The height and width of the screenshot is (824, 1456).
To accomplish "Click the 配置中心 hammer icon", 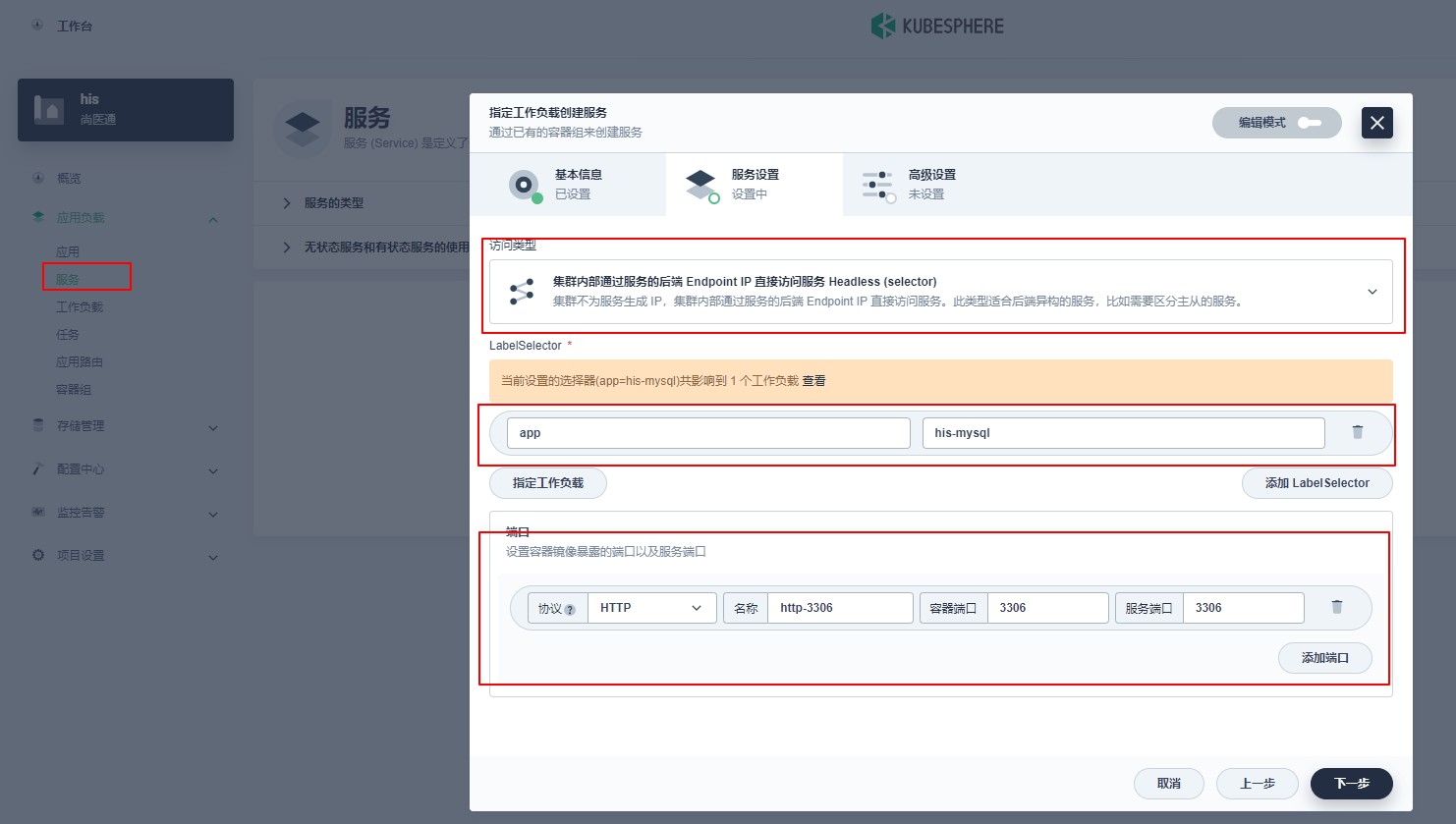I will 38,468.
